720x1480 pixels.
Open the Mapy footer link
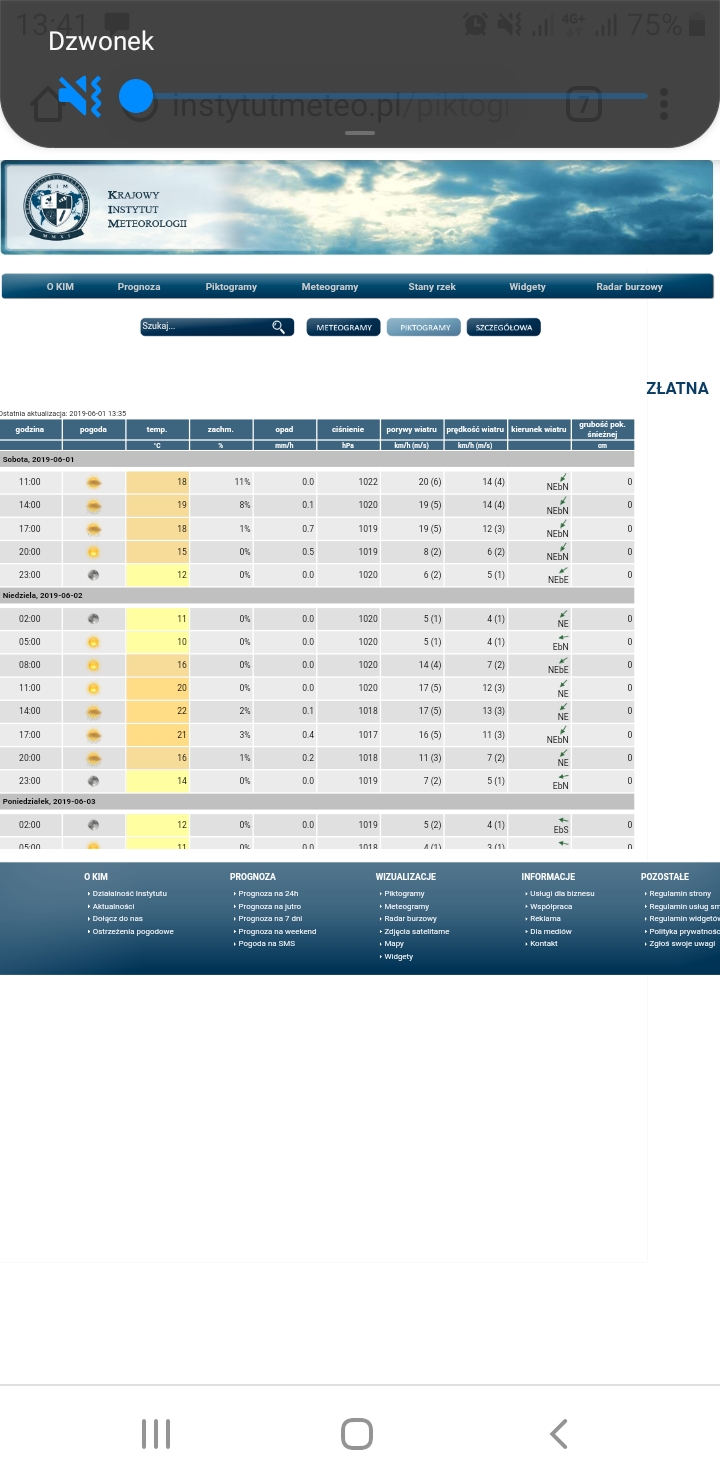tap(393, 944)
